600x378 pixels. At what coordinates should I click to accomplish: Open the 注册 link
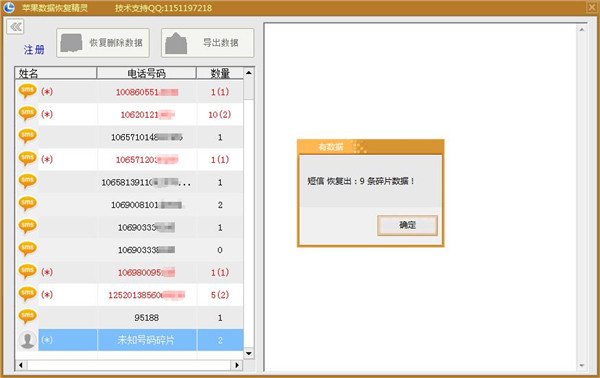click(x=34, y=49)
